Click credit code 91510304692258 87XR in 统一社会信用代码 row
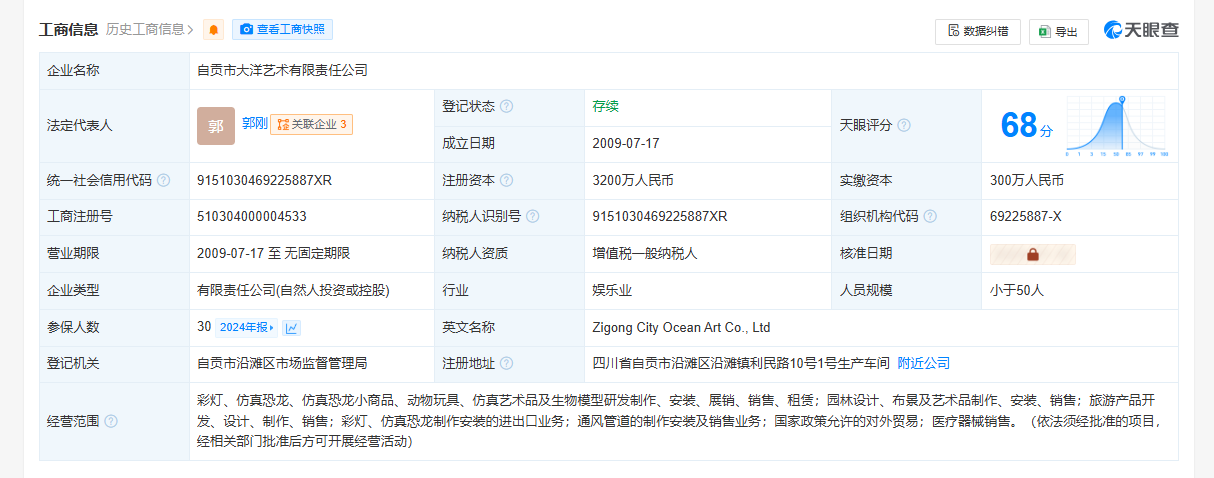This screenshot has height=478, width=1214. pyautogui.click(x=264, y=181)
